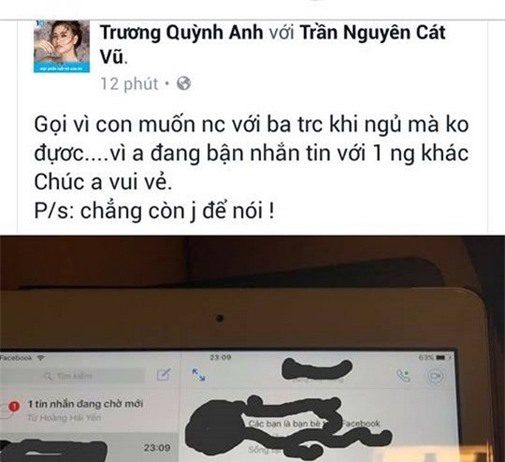This screenshot has width=505, height=462.
Task: Tap the blacked-out chat profile avatar
Action: 213,428
